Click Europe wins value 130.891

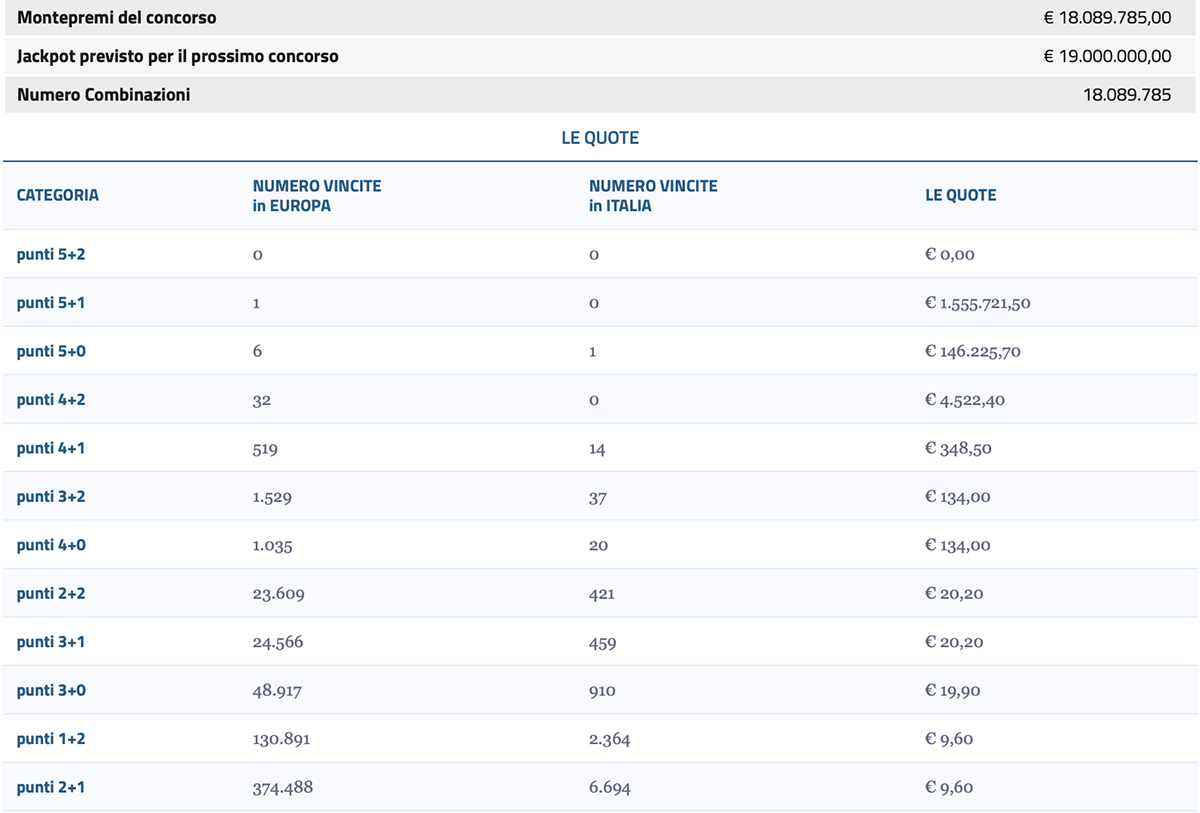click(x=282, y=740)
